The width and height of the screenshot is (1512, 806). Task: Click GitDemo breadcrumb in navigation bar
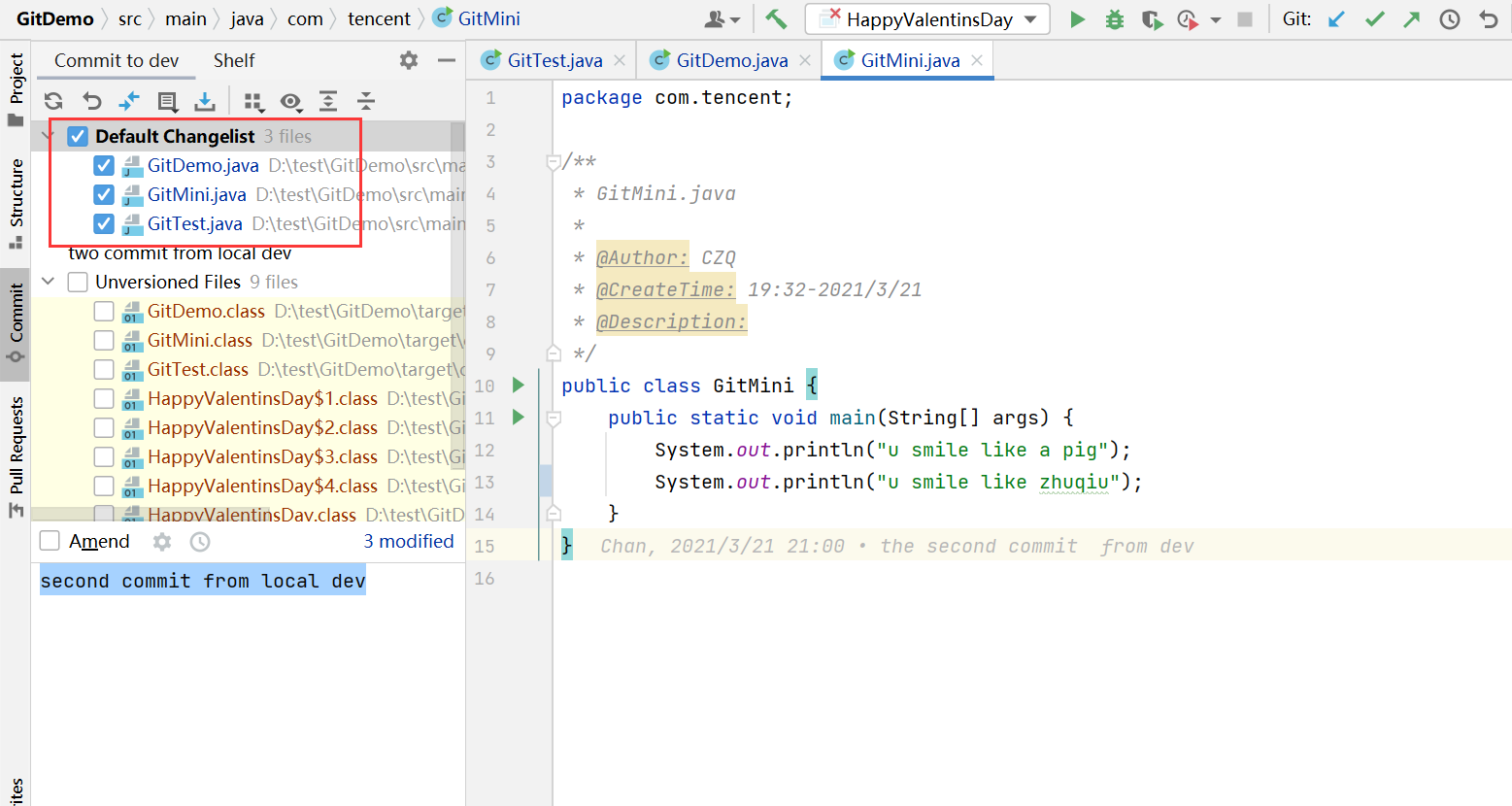pos(55,18)
